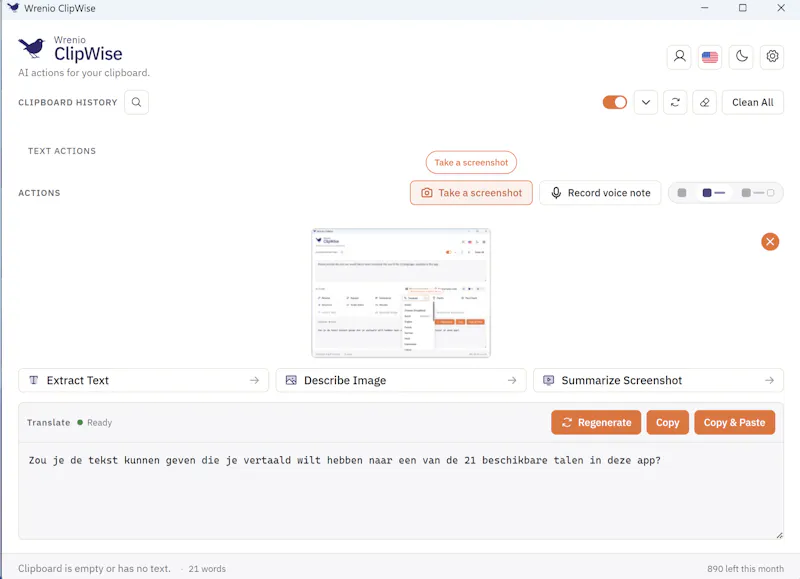Change language via the US flag icon
This screenshot has height=579, width=800.
710,57
